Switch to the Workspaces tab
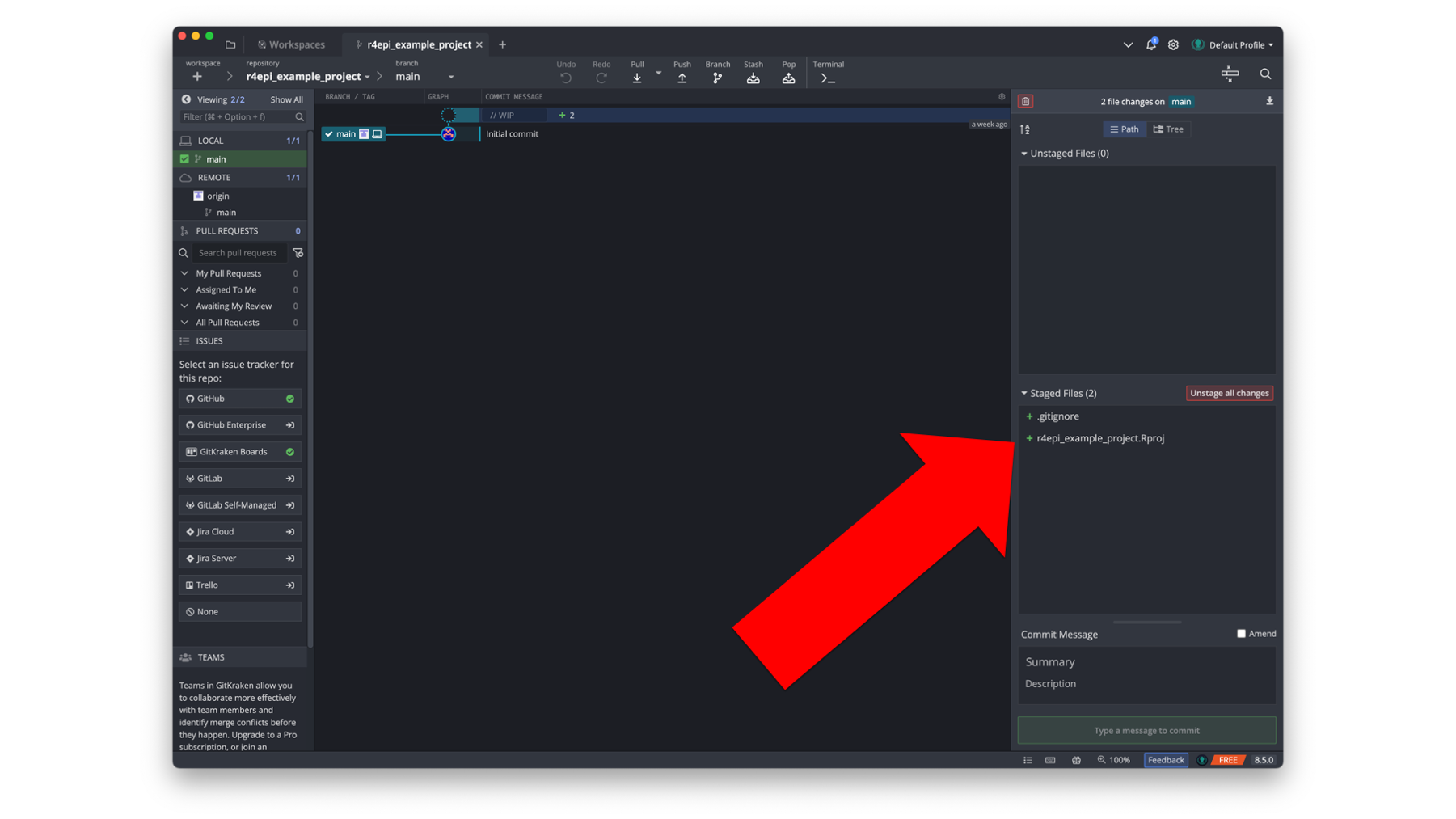The height and width of the screenshot is (819, 1456). tap(291, 44)
